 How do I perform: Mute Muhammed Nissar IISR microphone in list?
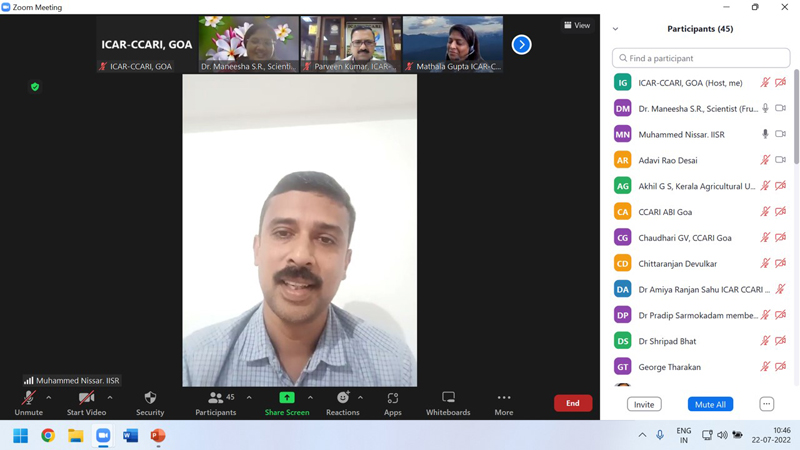(x=765, y=134)
